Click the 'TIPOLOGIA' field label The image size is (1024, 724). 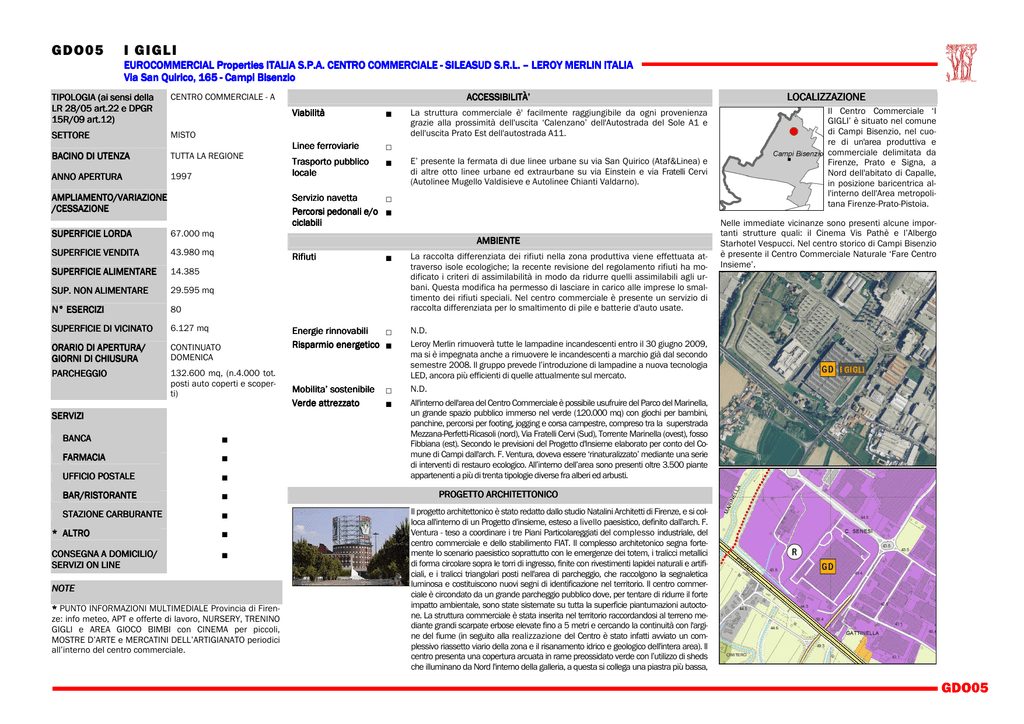tap(103, 108)
